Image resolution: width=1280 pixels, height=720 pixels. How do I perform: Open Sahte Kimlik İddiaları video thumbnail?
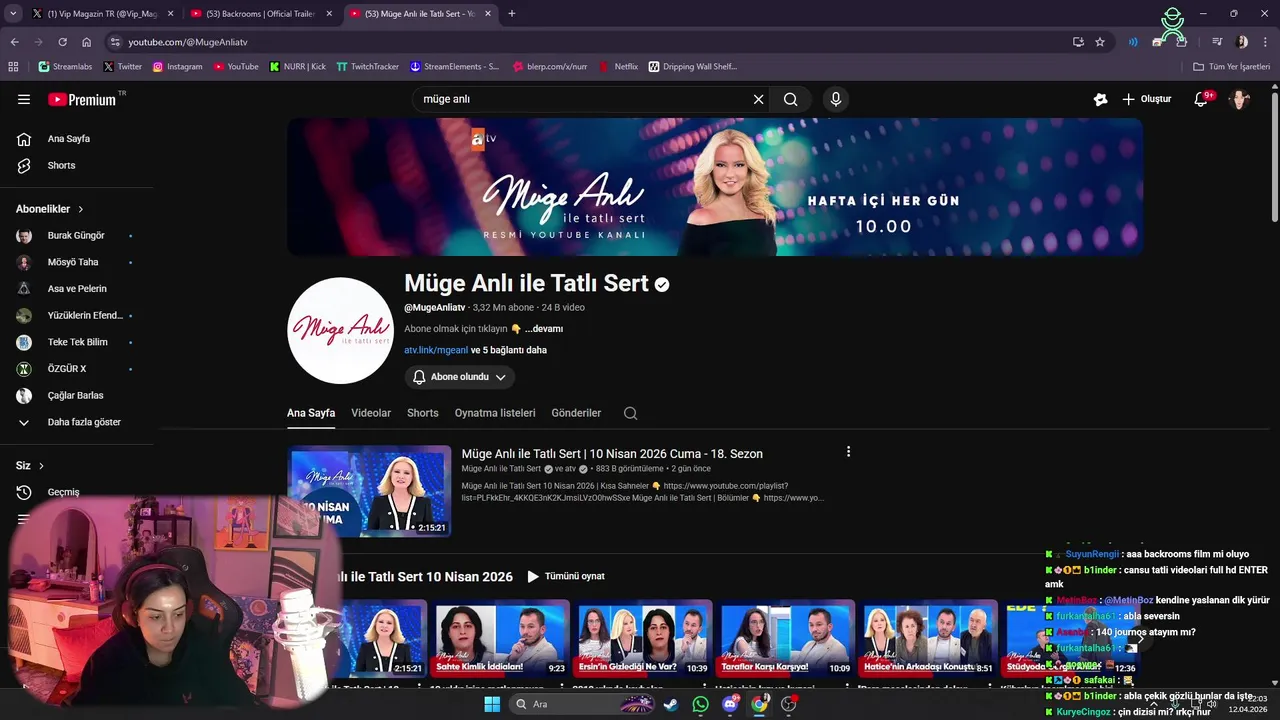click(x=498, y=639)
